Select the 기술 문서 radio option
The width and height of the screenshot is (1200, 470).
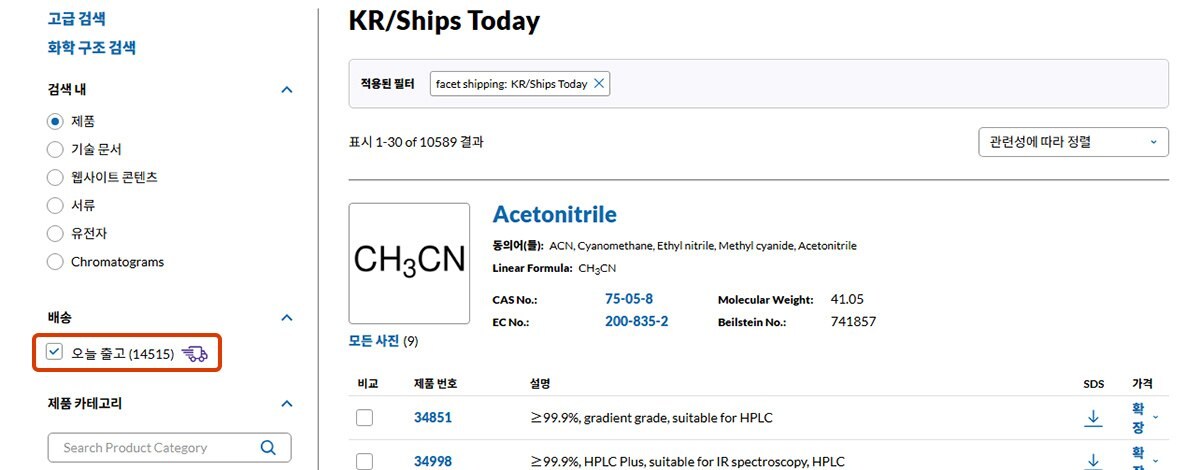[55, 149]
